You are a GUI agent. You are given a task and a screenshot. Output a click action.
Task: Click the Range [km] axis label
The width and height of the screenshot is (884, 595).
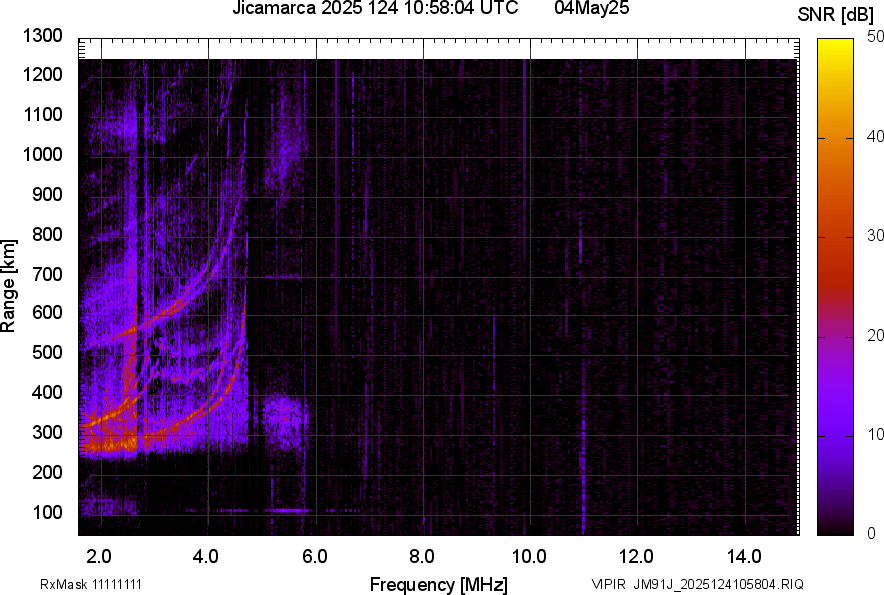pos(9,286)
